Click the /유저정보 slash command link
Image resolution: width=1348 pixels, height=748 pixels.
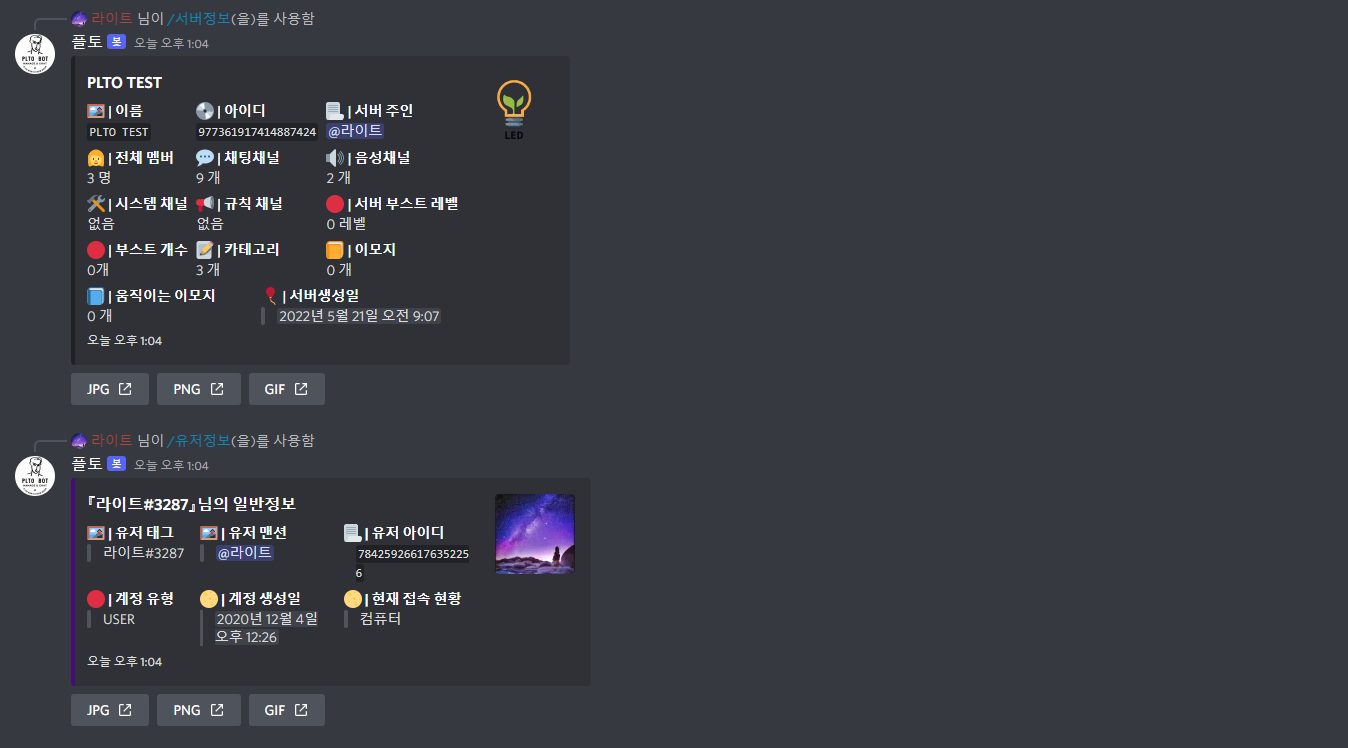[198, 440]
